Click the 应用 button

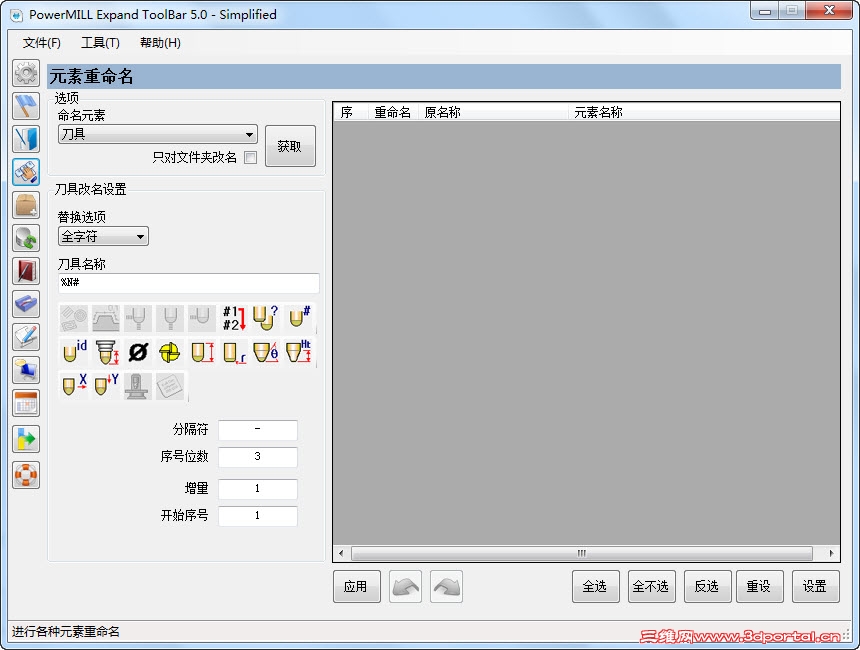[x=357, y=586]
